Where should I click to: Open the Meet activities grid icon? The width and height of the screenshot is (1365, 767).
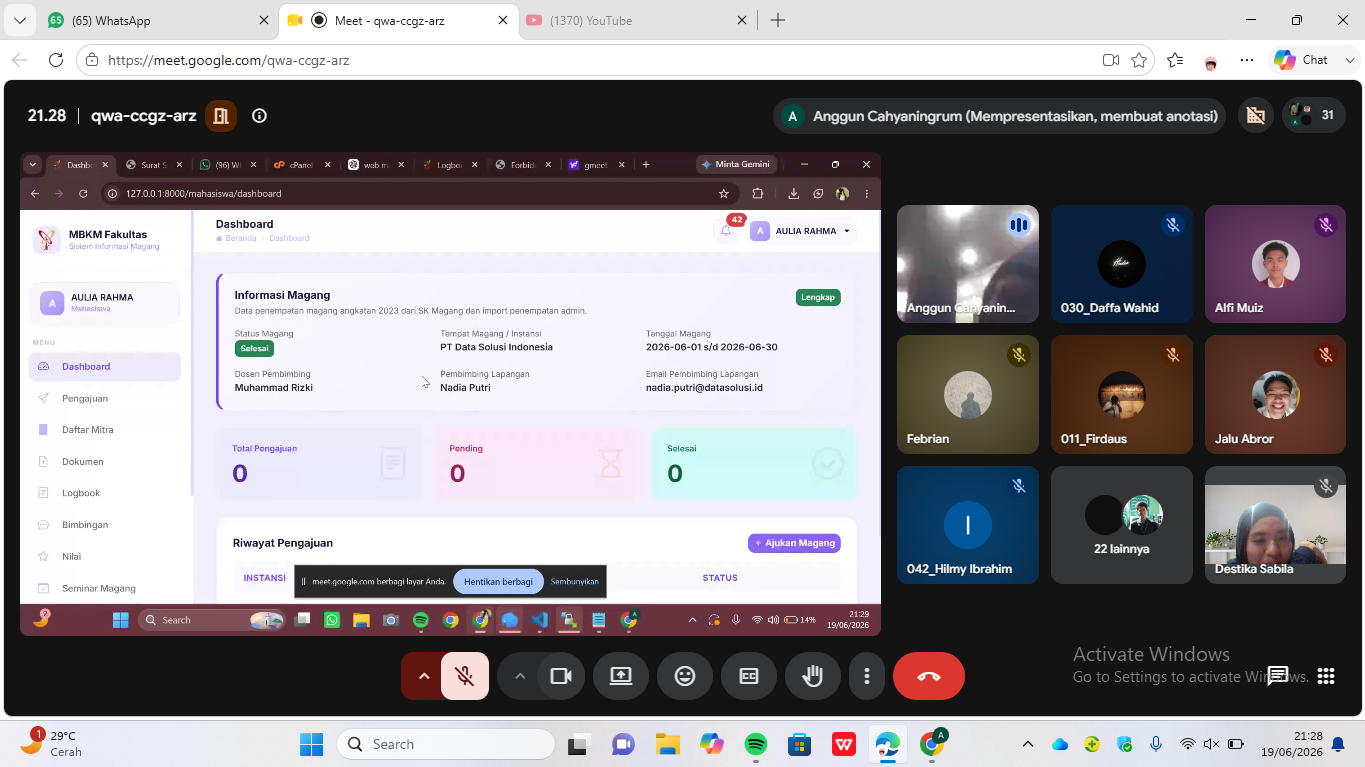click(1326, 676)
